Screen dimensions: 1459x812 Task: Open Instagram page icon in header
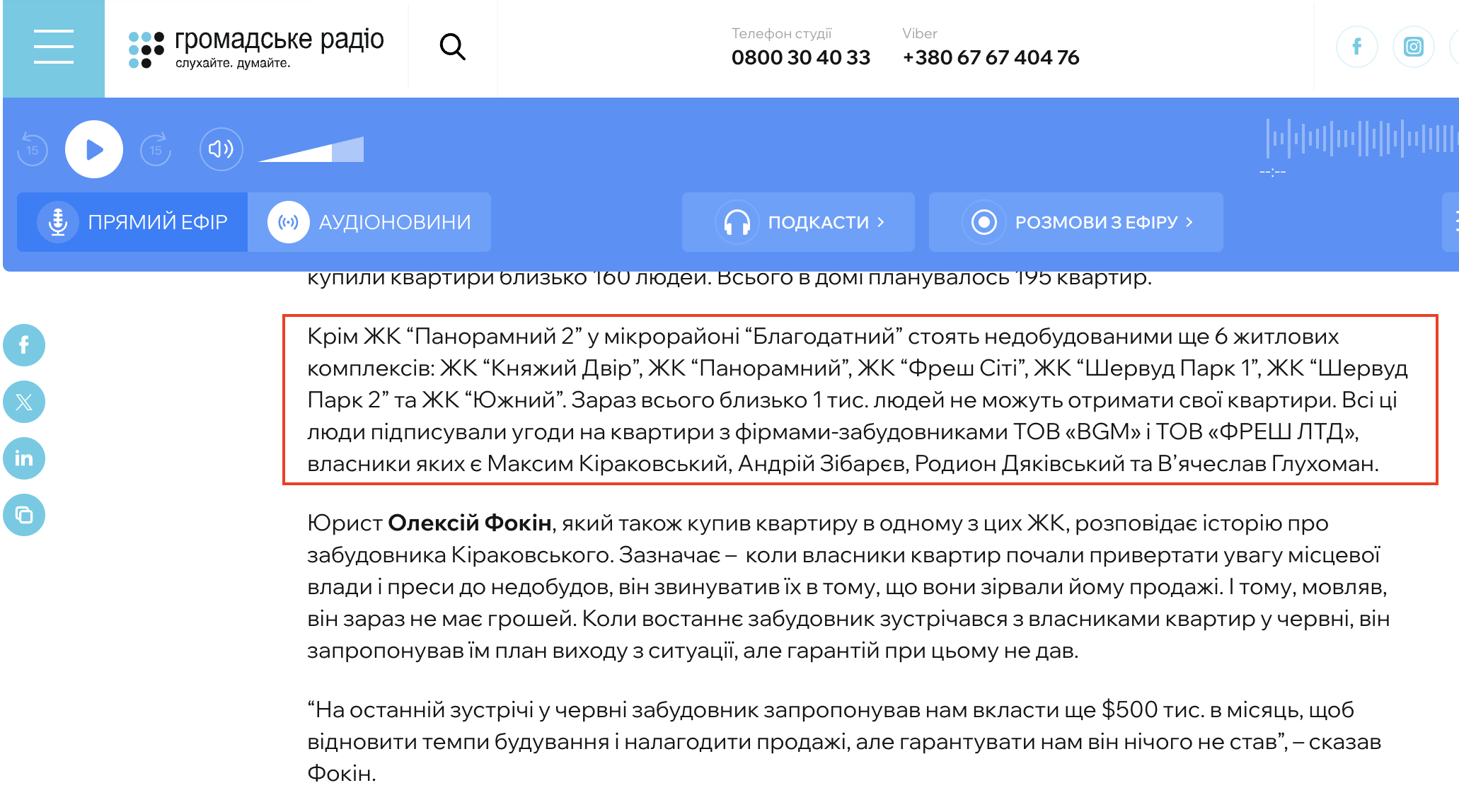point(1413,47)
